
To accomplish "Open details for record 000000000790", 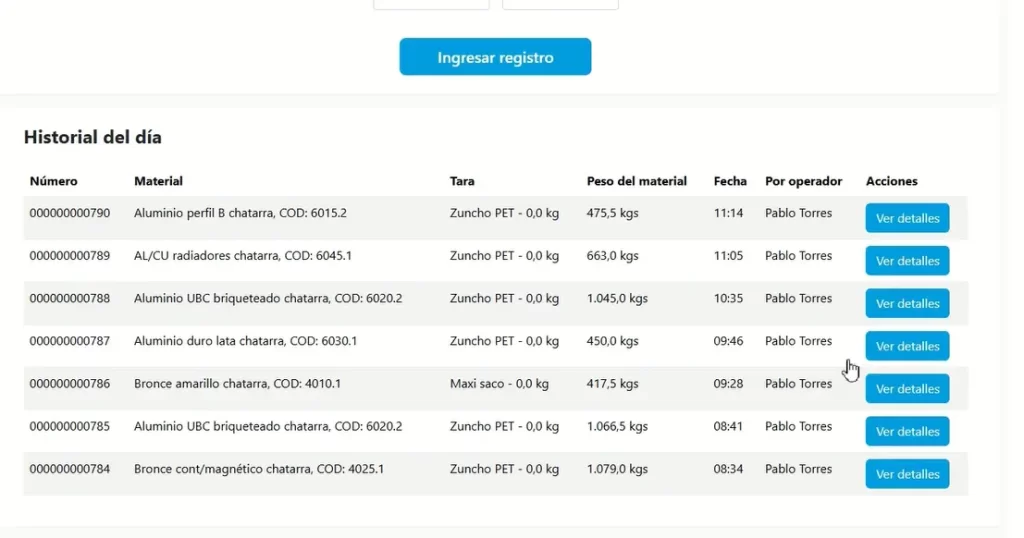I will [907, 218].
